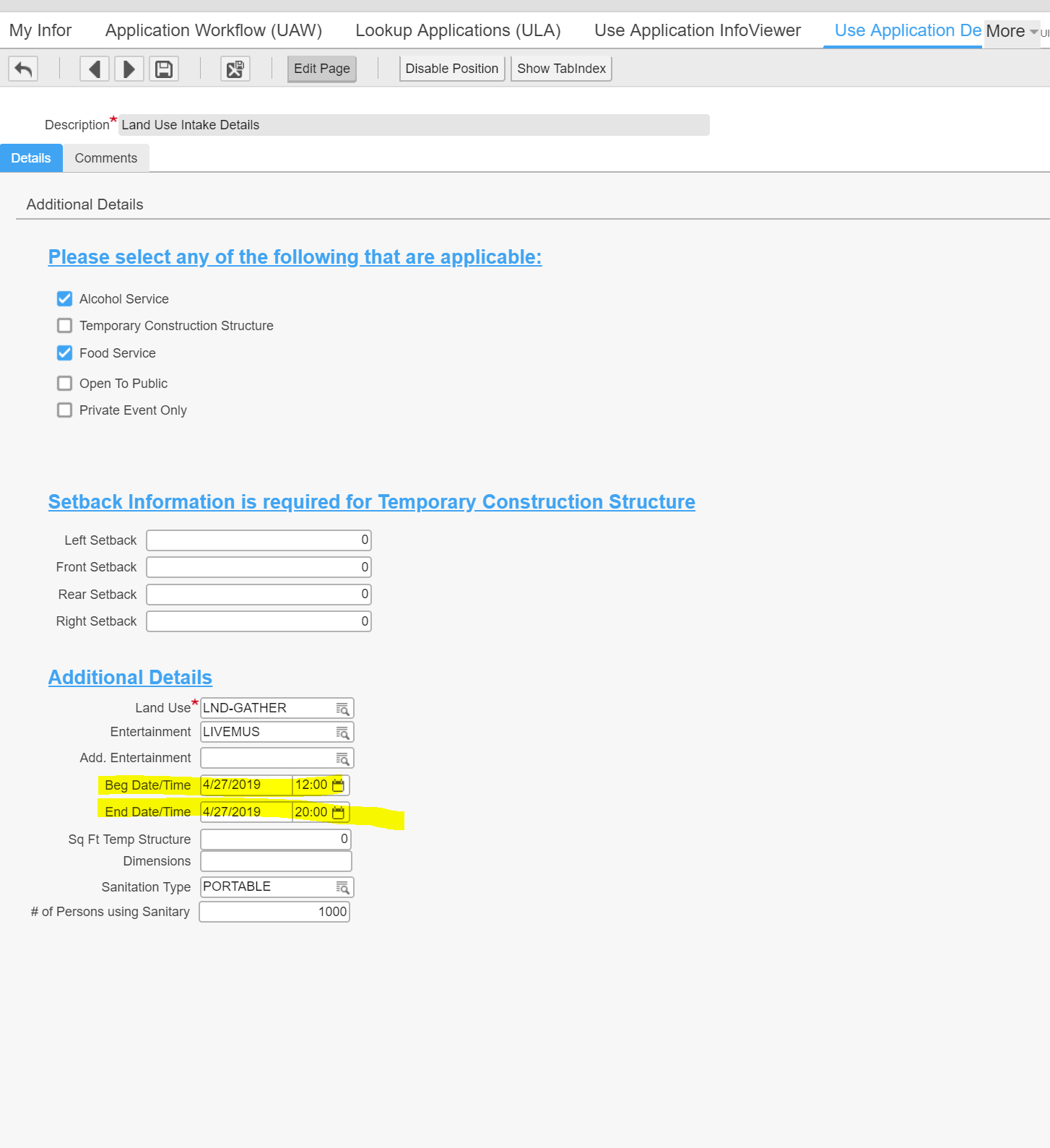
Task: Click End Date field 4/27/2019
Action: 246,812
